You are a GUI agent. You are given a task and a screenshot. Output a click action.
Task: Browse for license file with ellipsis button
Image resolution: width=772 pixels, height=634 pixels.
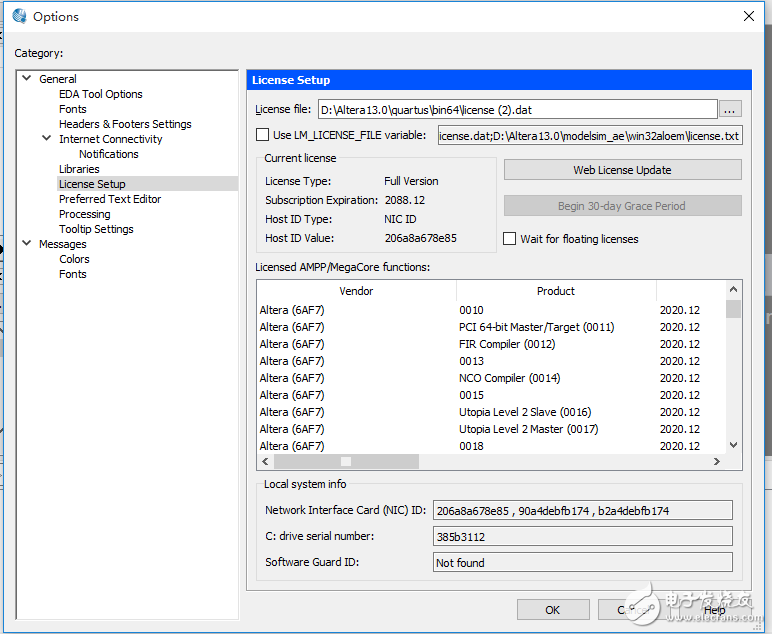click(x=731, y=109)
